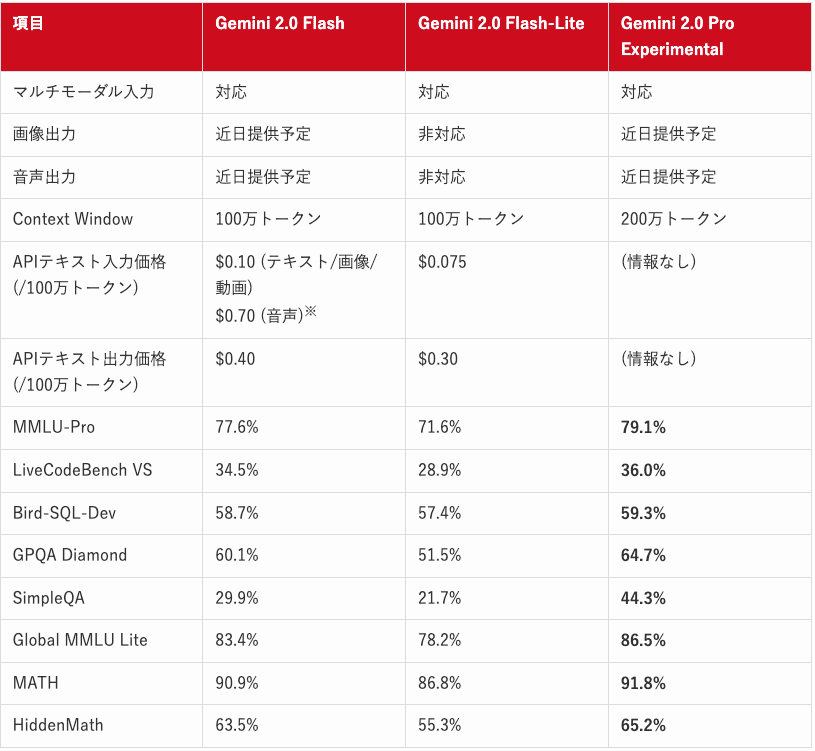
Task: Select the Context Window row label
Action: click(x=73, y=219)
